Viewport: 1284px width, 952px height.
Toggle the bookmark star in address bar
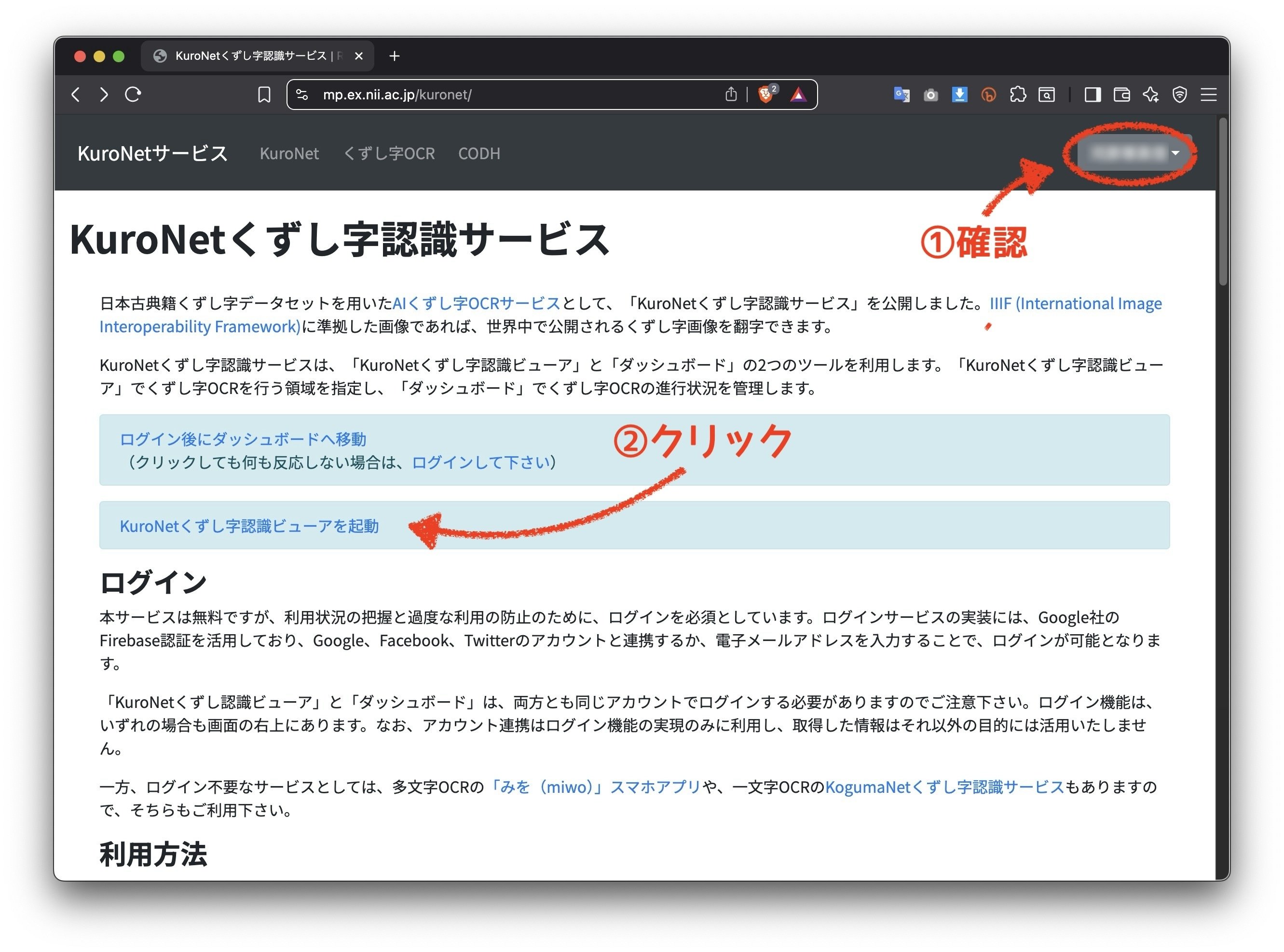[264, 95]
